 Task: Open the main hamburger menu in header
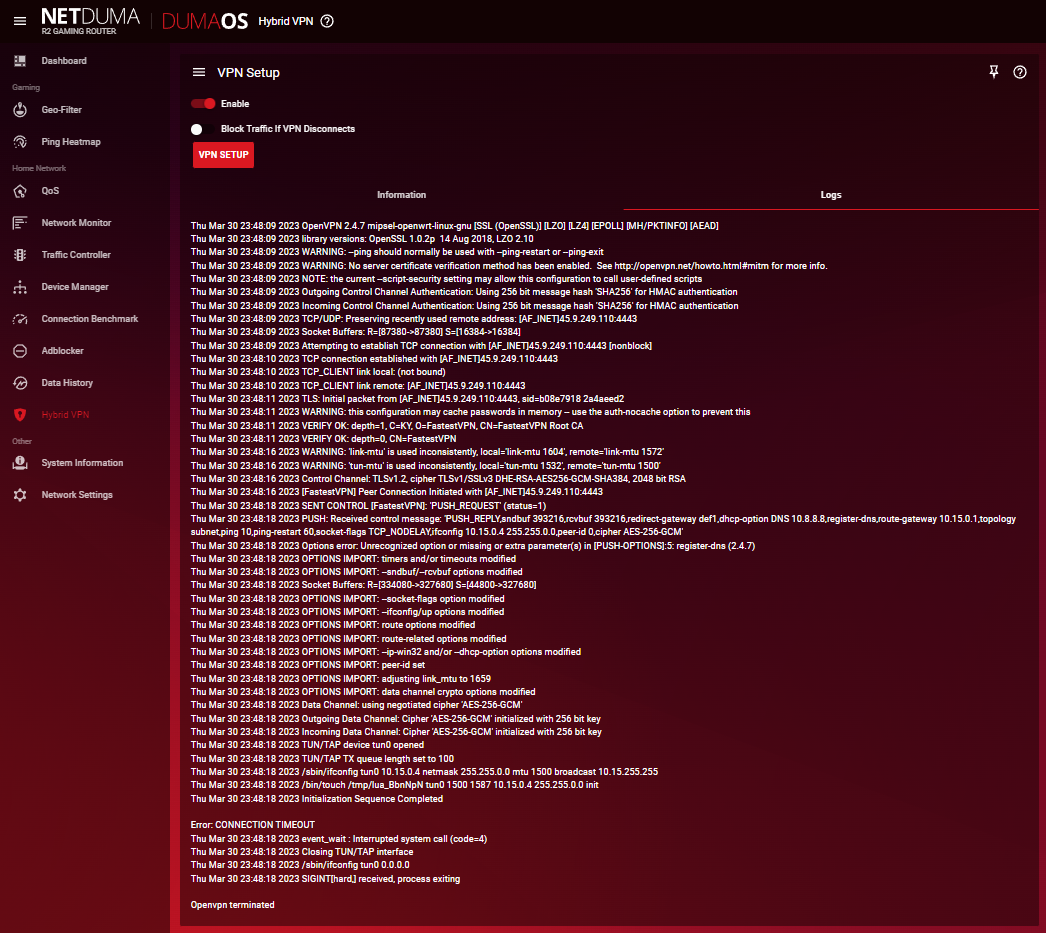pos(20,21)
